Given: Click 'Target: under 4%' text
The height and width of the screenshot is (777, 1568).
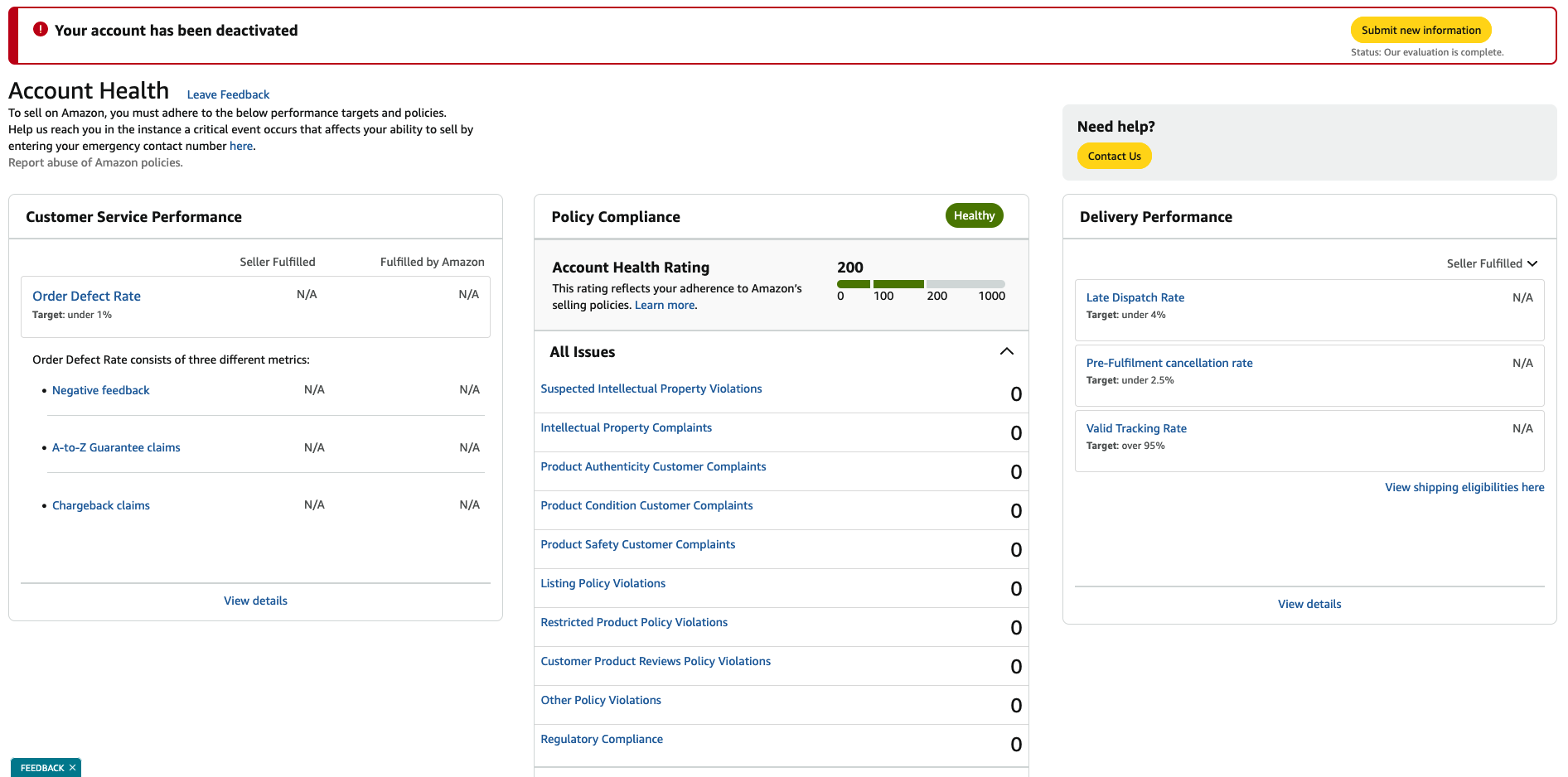Looking at the screenshot, I should point(1125,315).
